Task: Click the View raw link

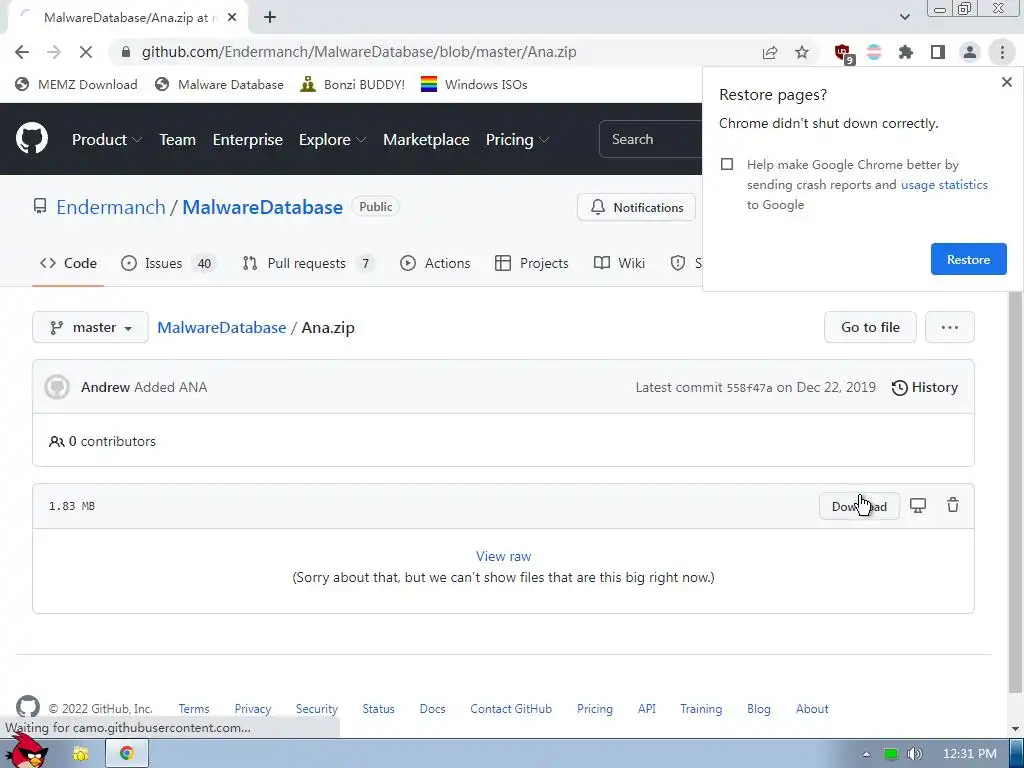Action: (503, 556)
